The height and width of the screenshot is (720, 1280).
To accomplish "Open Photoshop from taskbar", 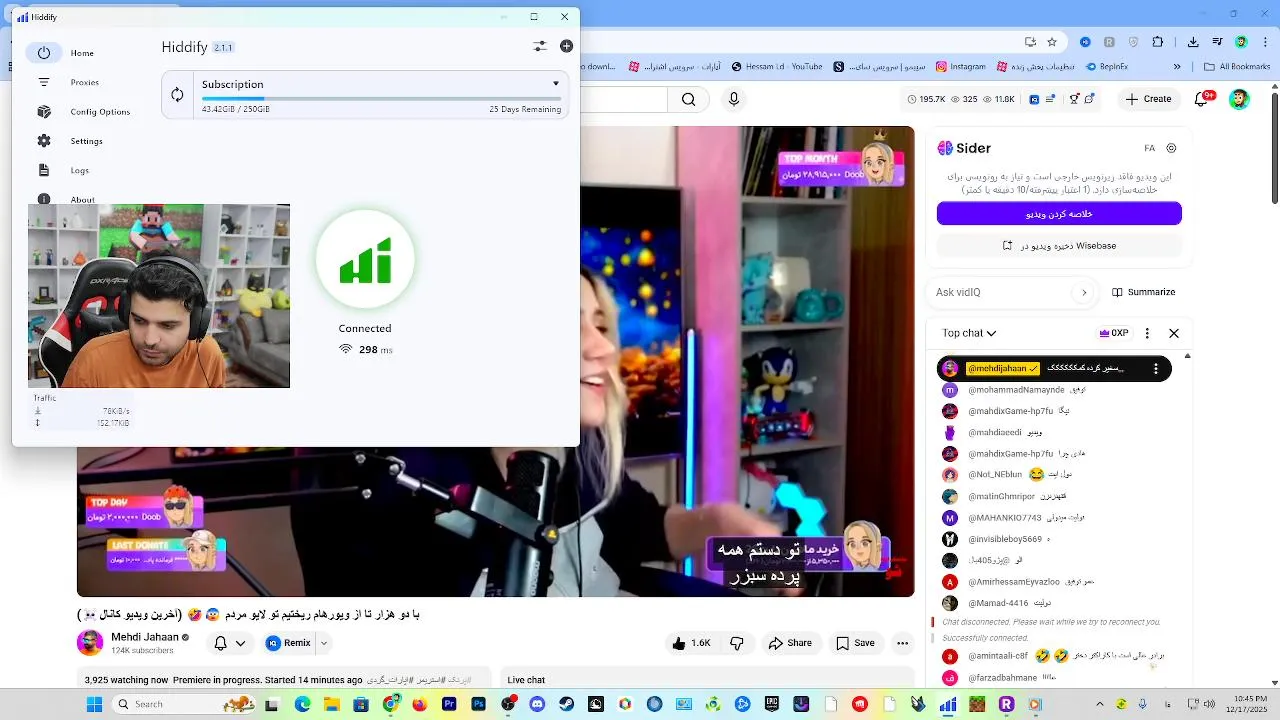I will pos(478,704).
